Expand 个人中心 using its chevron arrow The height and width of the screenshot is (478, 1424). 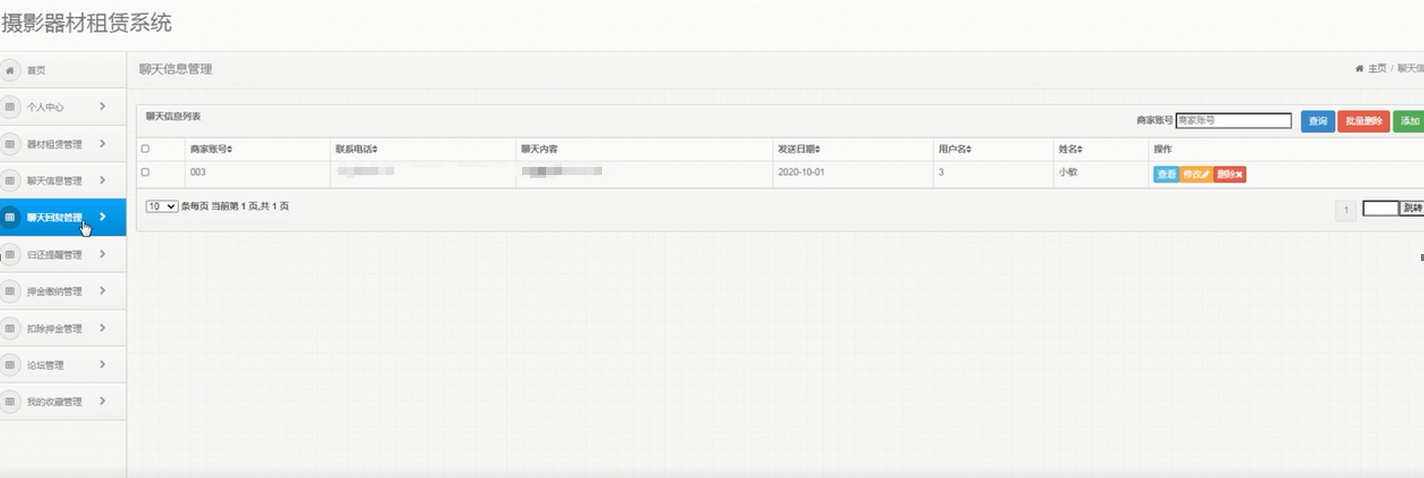pyautogui.click(x=102, y=106)
